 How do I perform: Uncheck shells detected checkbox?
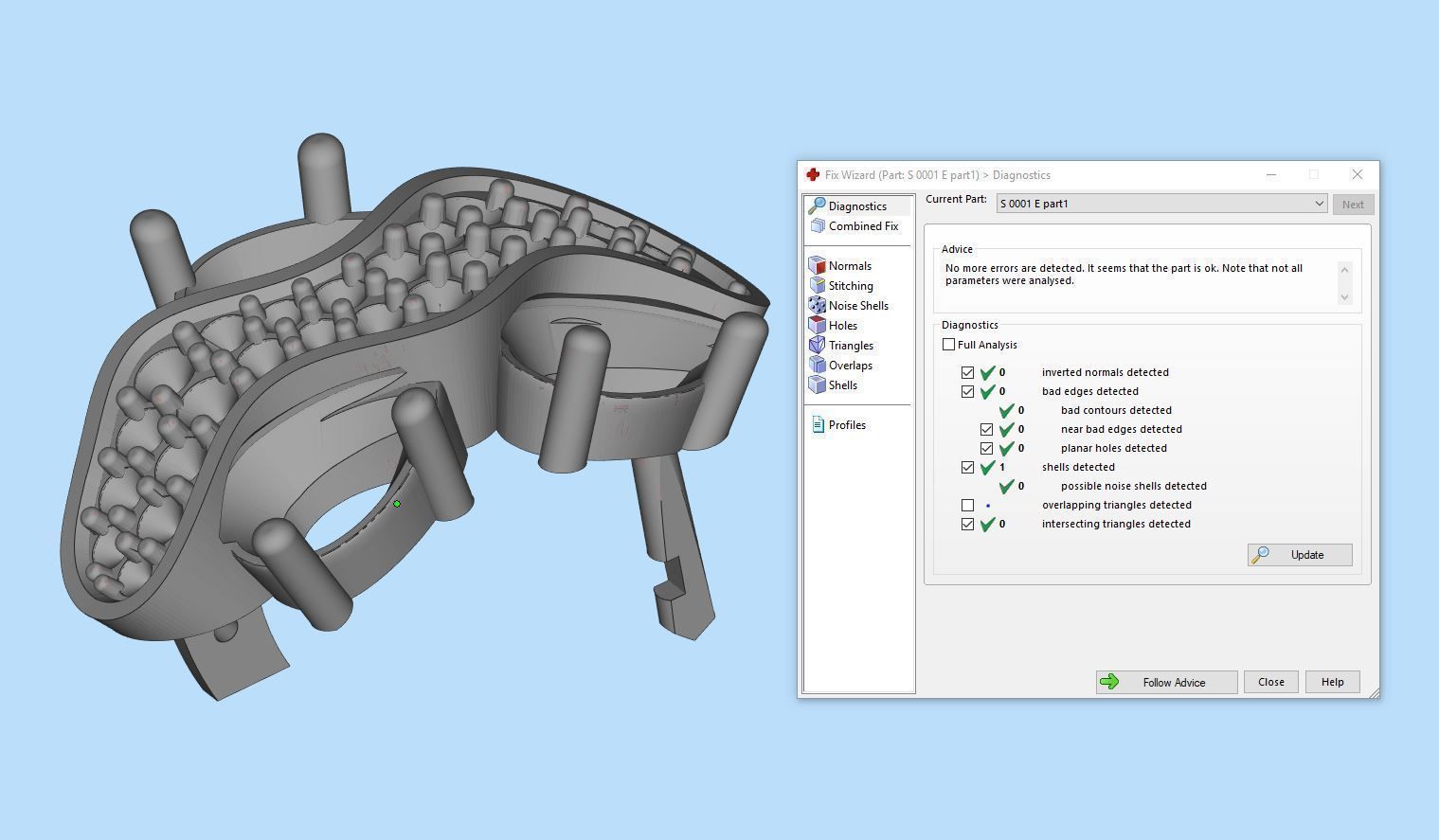[967, 467]
